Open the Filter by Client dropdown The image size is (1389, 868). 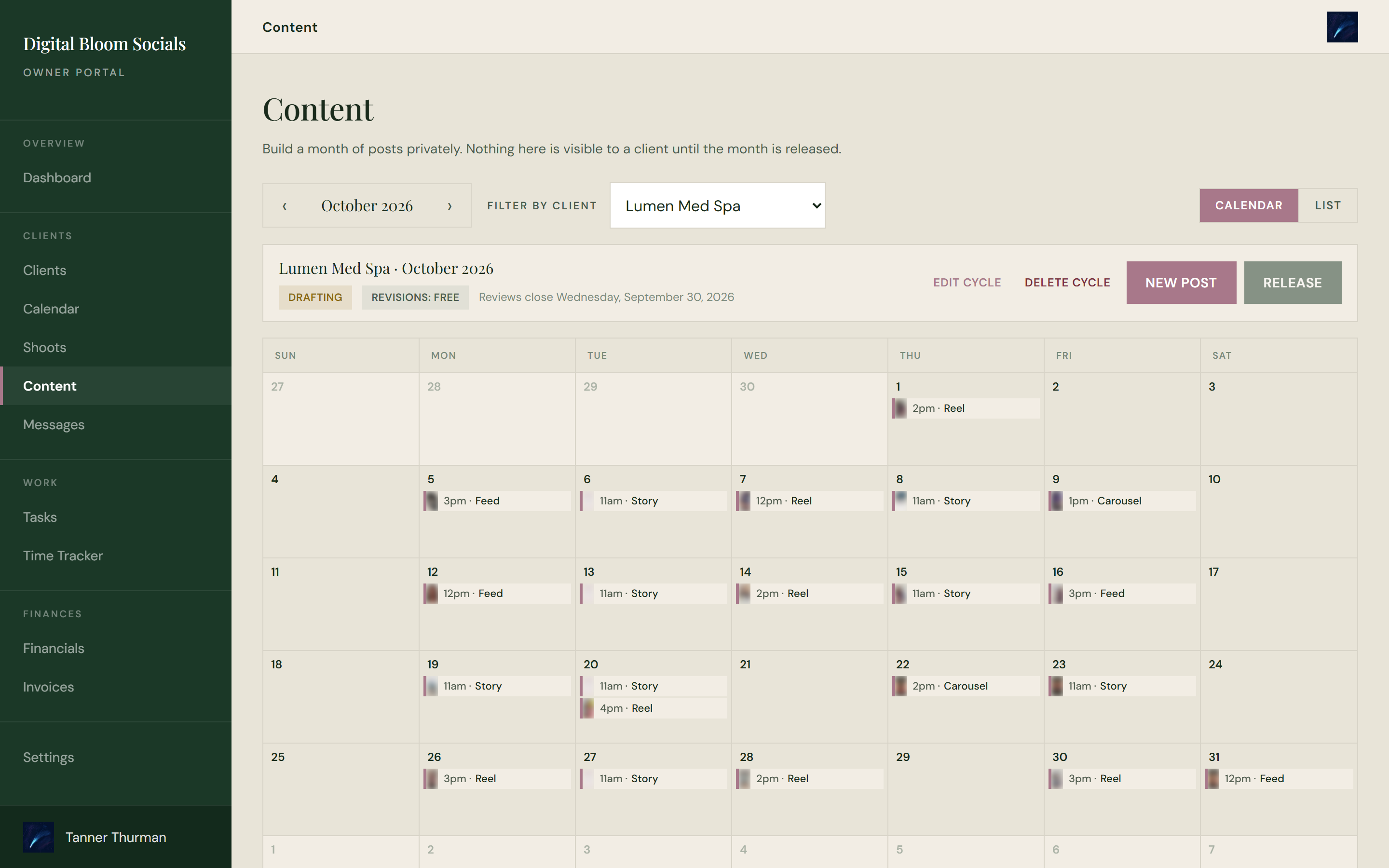click(717, 205)
